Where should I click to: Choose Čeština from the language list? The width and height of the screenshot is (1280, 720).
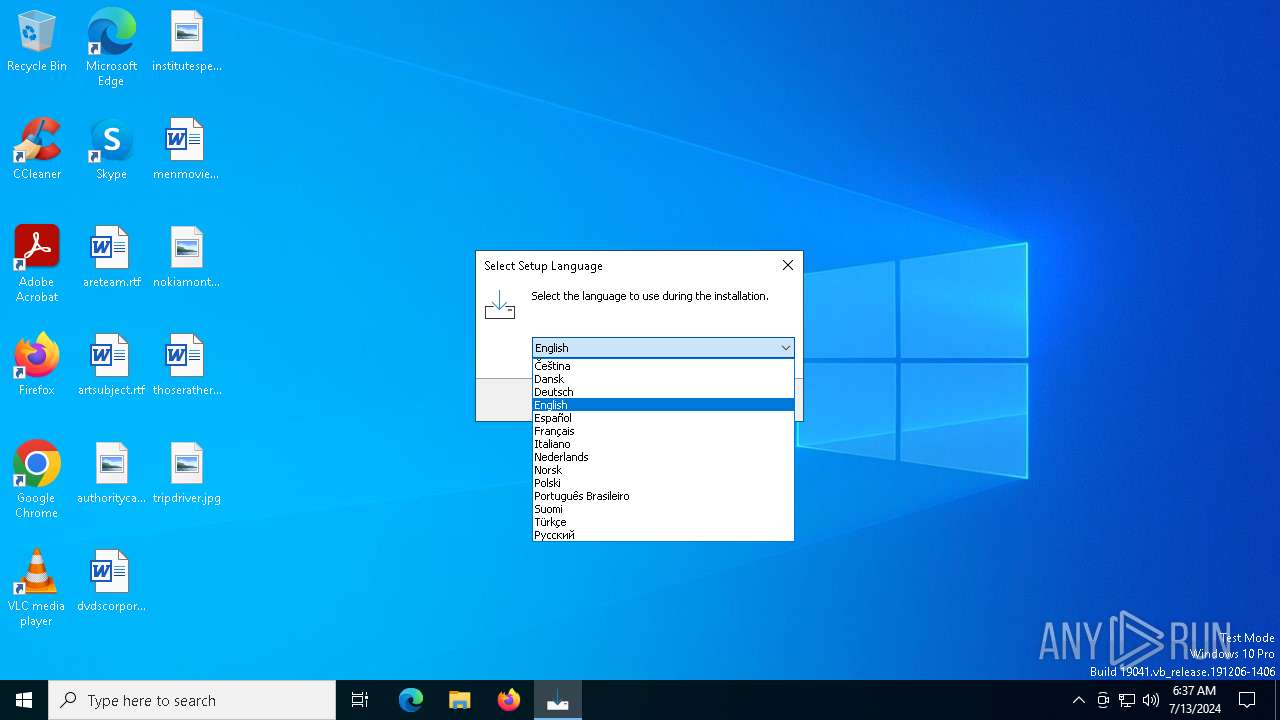(663, 366)
